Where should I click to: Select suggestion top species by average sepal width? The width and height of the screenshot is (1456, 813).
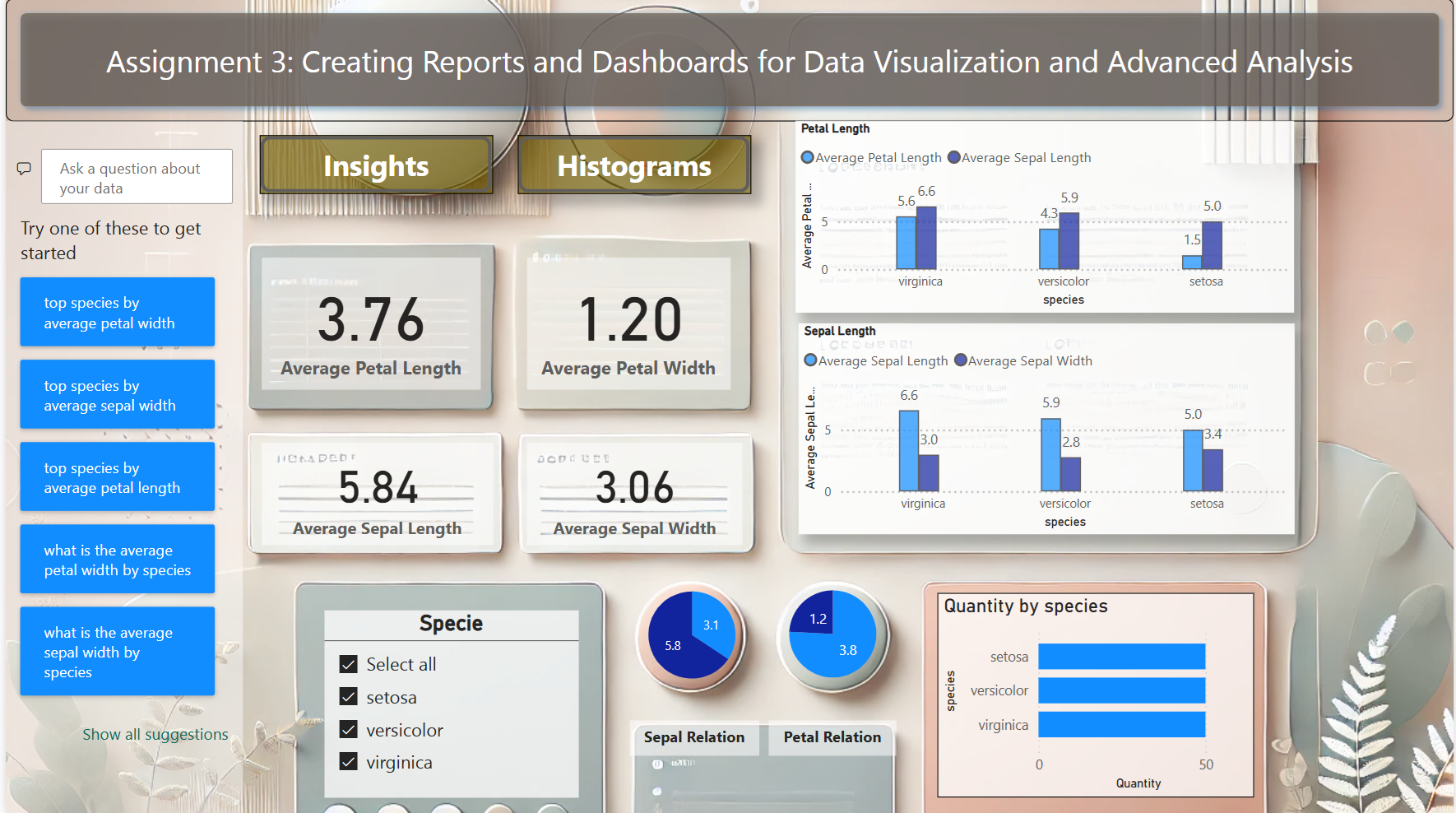tap(118, 394)
